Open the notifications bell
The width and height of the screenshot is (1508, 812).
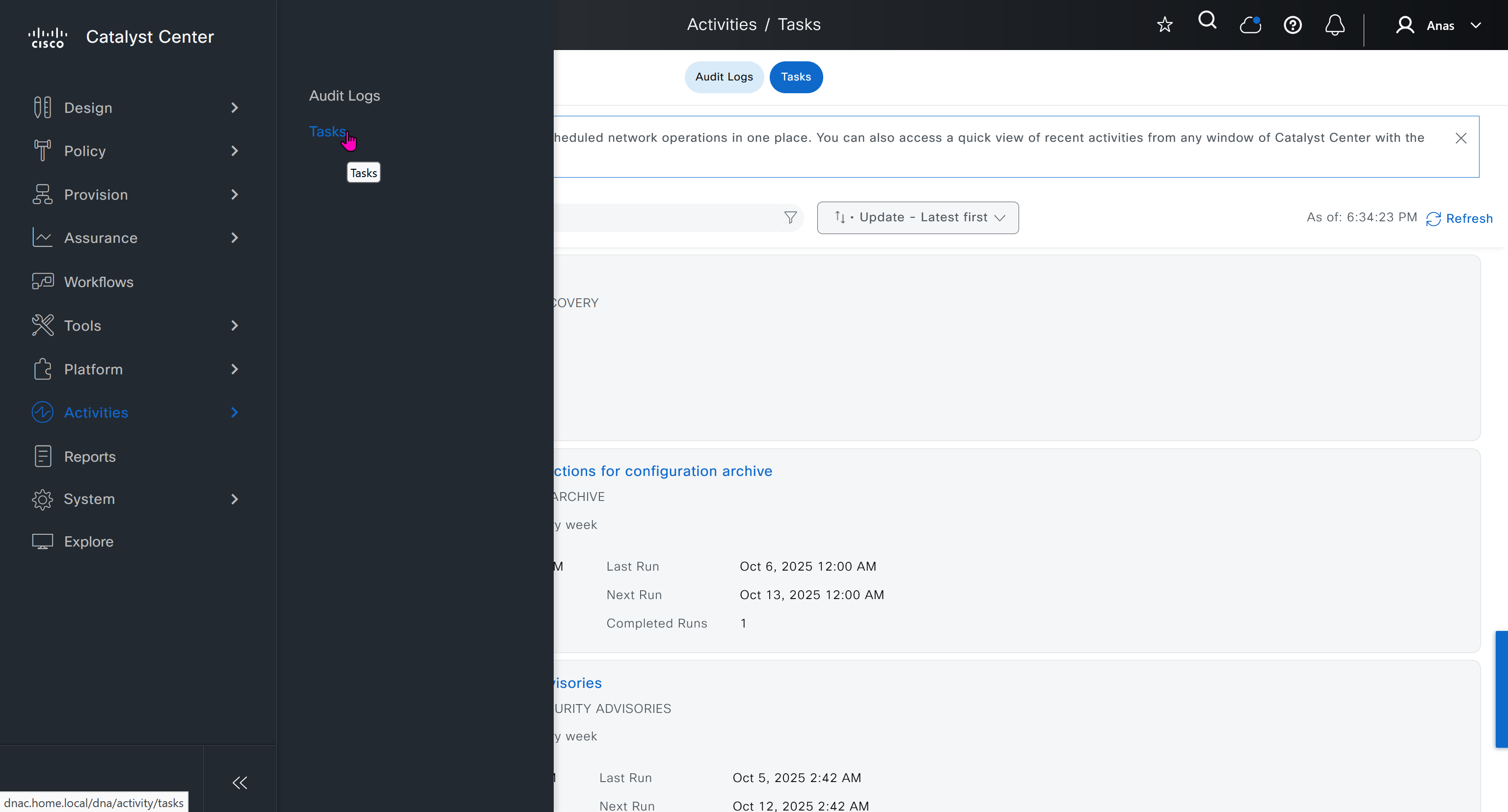[1335, 25]
